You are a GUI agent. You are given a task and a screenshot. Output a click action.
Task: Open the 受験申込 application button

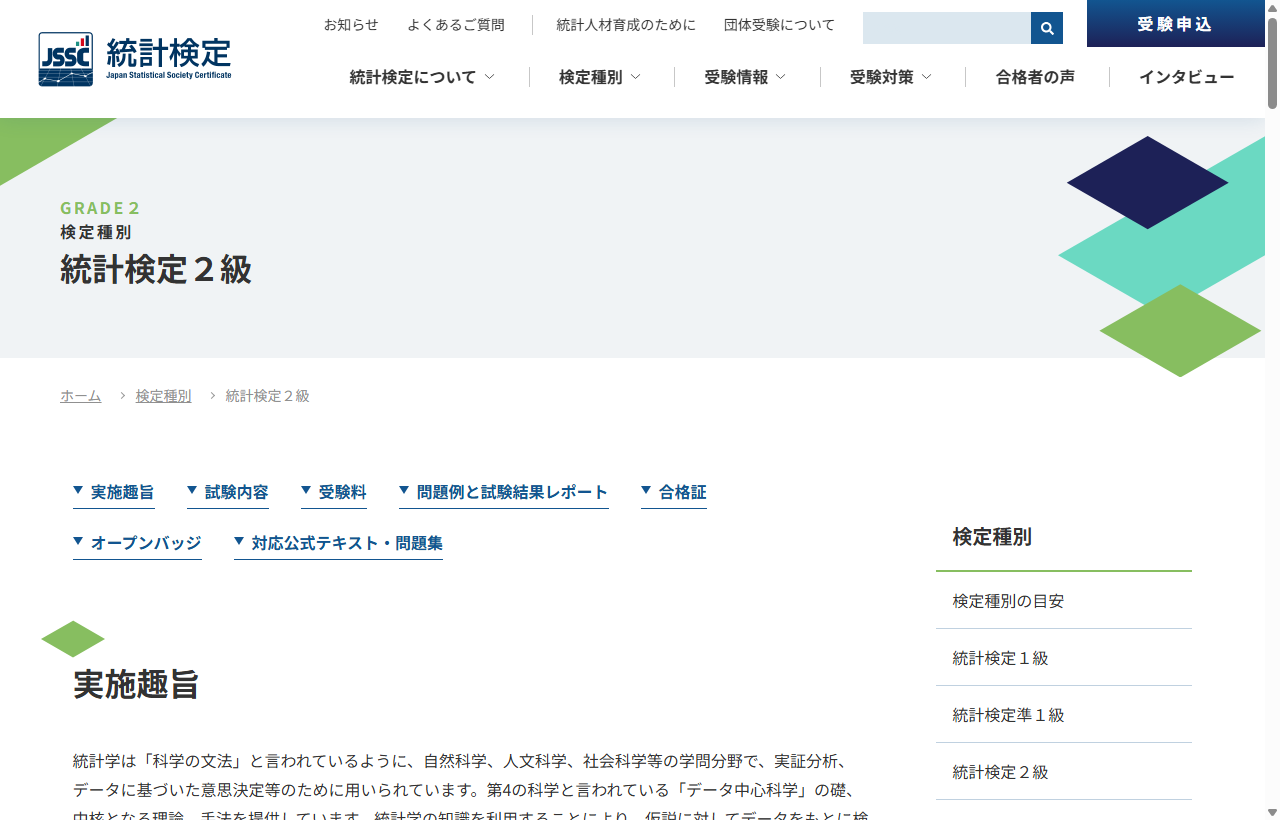coord(1176,24)
